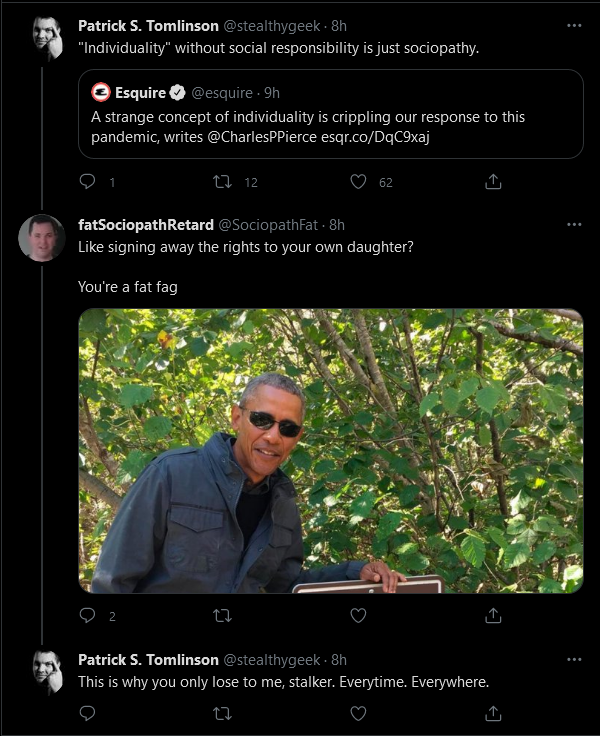Image resolution: width=600 pixels, height=736 pixels.
Task: Open more options on last tweet
Action: coord(574,659)
